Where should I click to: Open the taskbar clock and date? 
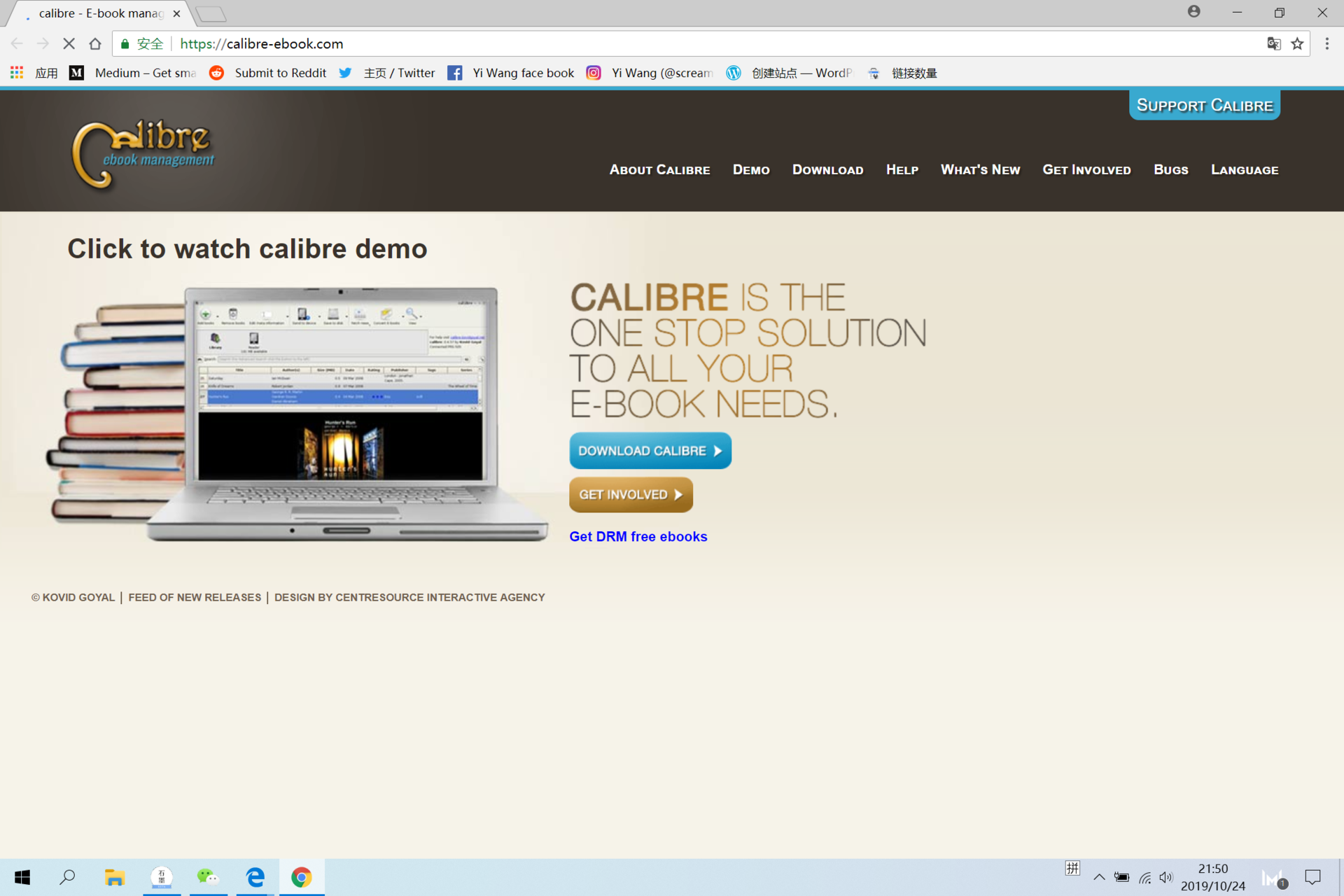click(x=1212, y=877)
